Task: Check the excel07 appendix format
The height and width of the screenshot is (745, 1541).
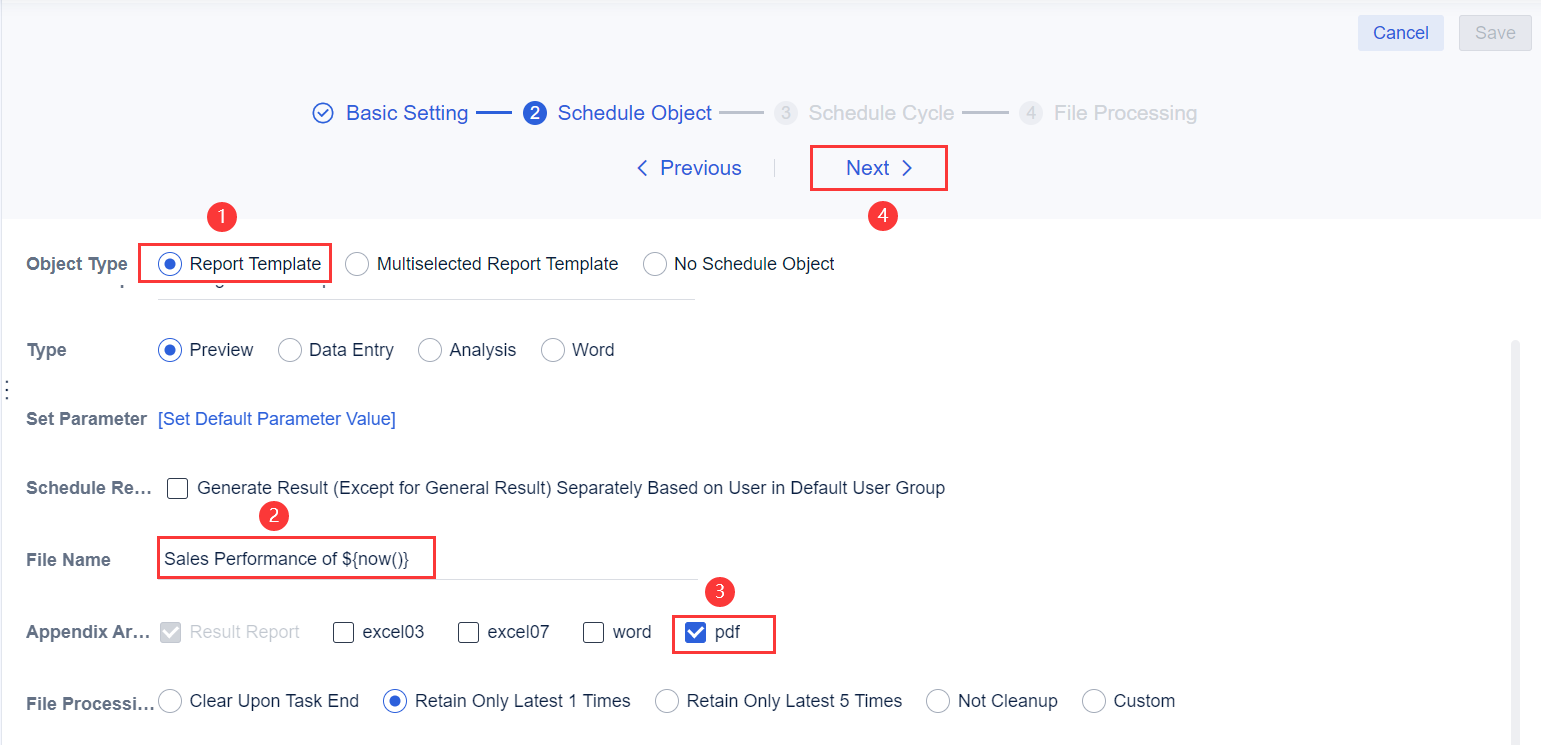Action: tap(469, 631)
